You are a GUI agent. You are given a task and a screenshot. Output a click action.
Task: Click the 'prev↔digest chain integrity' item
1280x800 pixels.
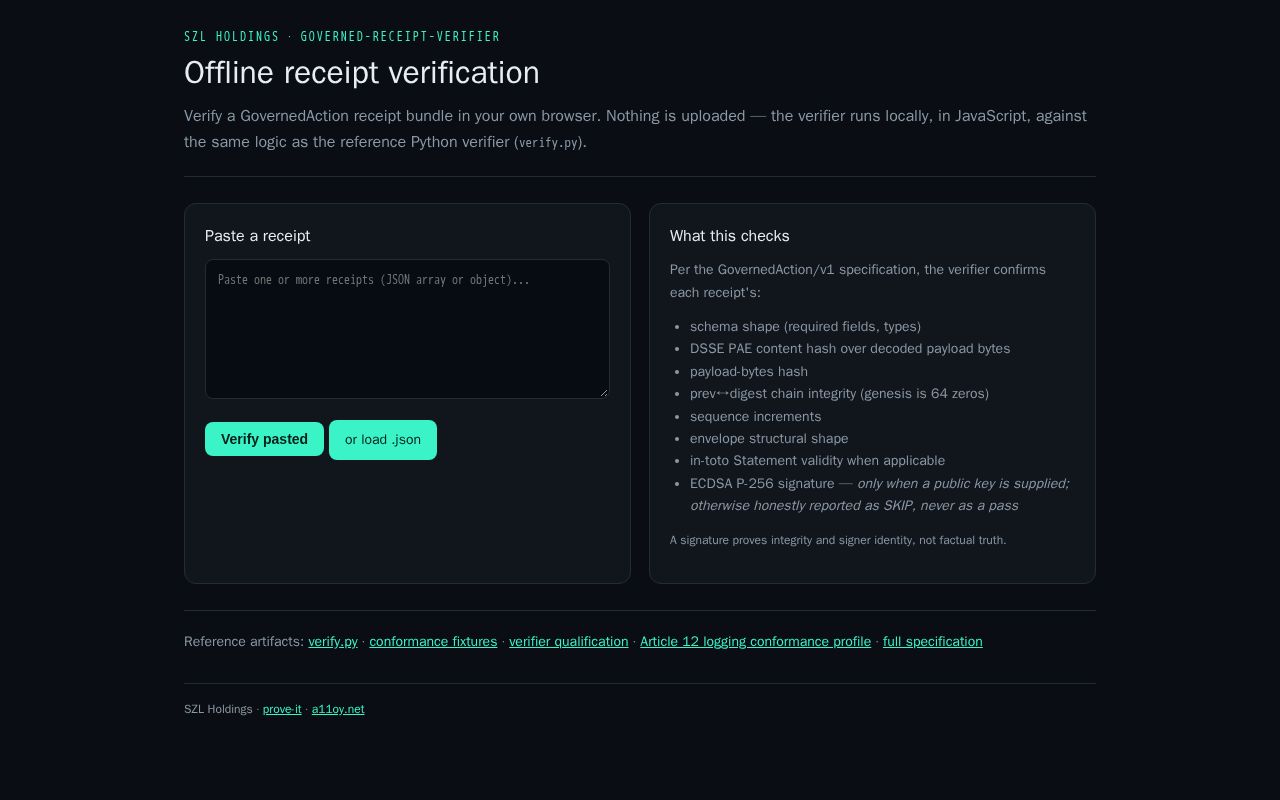[x=839, y=393]
